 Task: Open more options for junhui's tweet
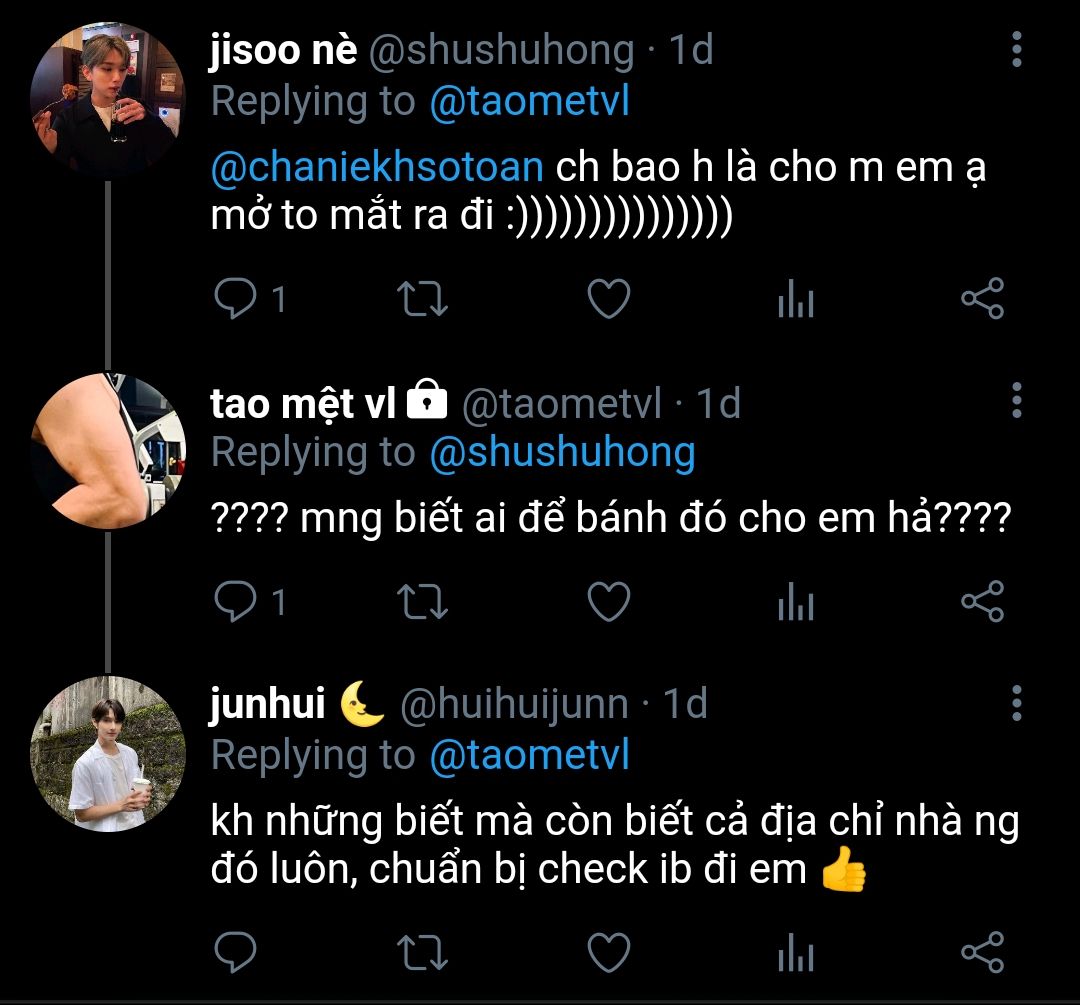click(1016, 703)
